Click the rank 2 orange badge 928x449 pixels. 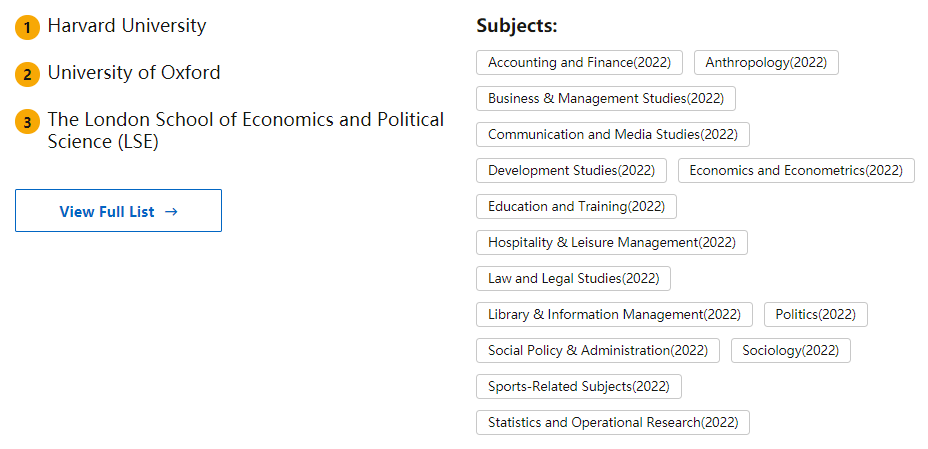27,75
